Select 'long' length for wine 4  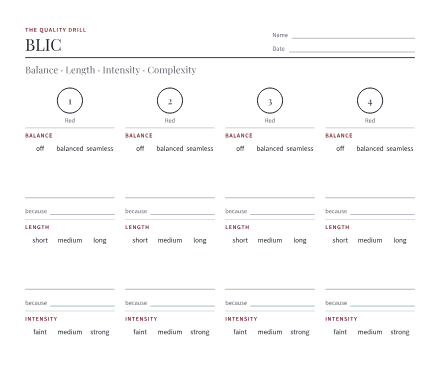click(x=400, y=240)
